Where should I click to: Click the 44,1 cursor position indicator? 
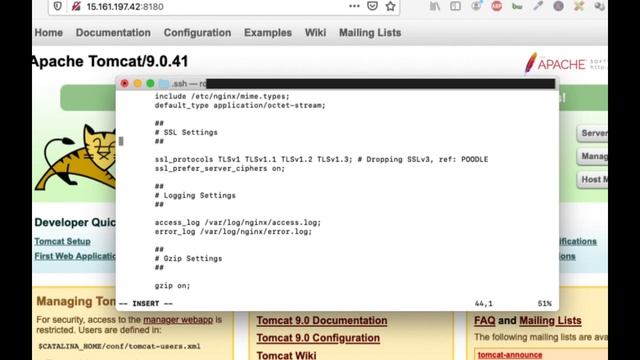coord(484,303)
